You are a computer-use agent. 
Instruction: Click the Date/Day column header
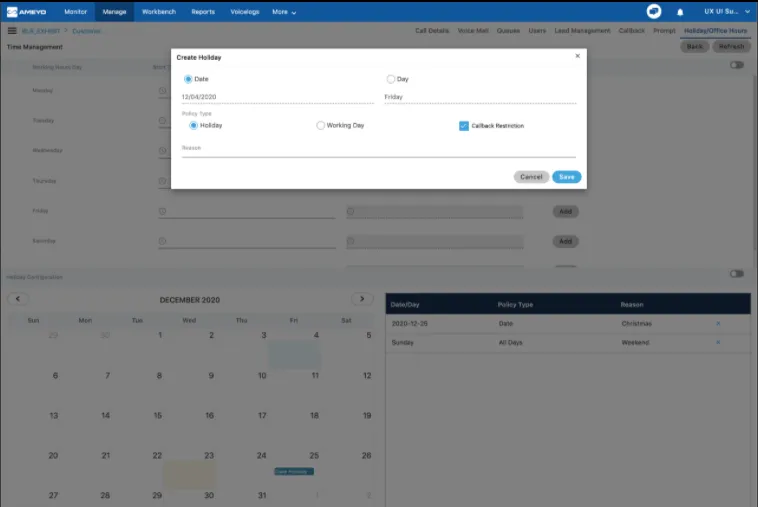click(405, 304)
